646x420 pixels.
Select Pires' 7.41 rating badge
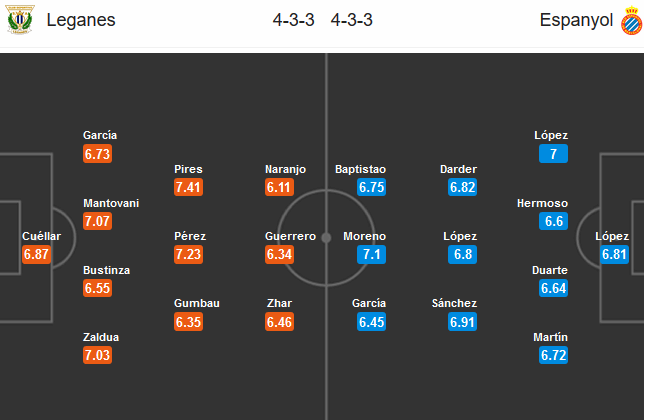188,187
